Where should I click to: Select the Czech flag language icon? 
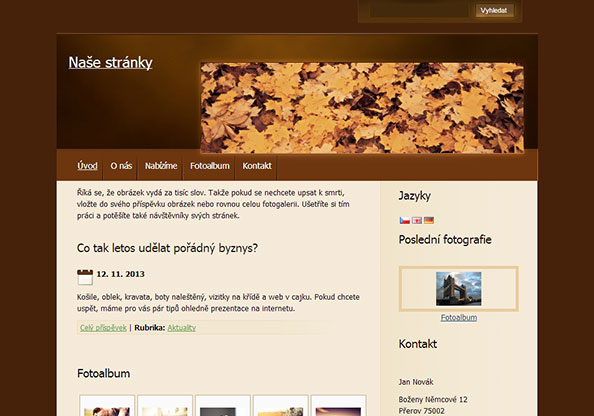pyautogui.click(x=405, y=221)
